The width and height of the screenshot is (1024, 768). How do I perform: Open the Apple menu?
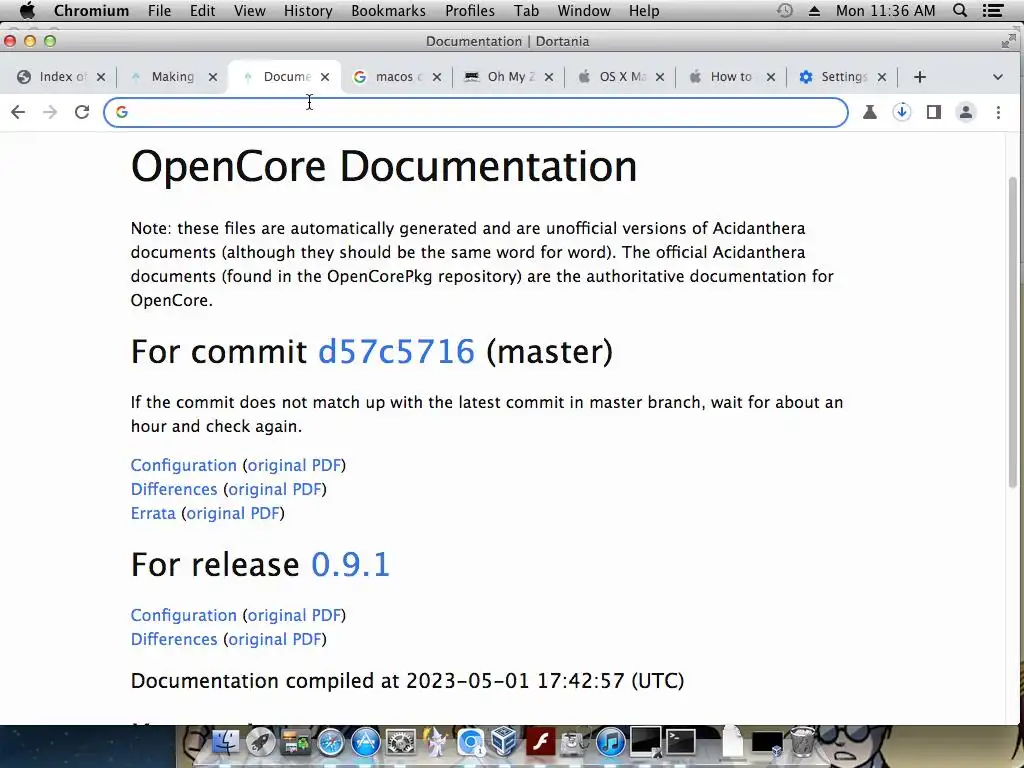pyautogui.click(x=27, y=10)
